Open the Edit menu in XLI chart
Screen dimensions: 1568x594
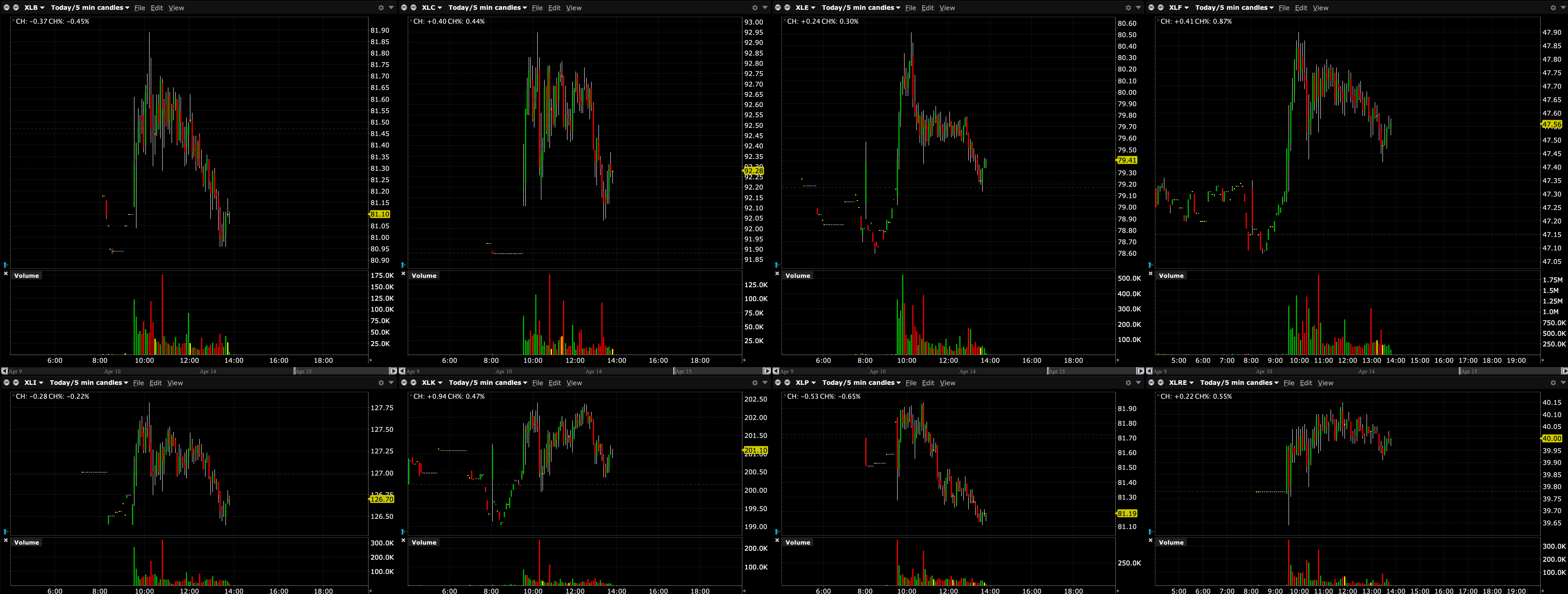tap(156, 383)
